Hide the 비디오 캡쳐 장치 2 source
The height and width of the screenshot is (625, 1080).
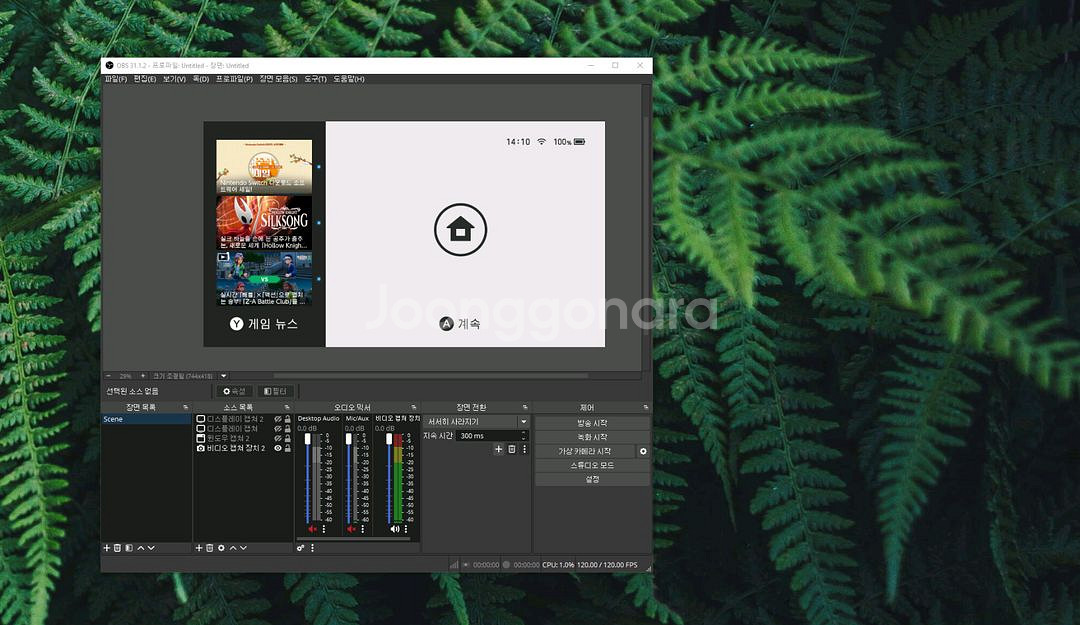[278, 448]
